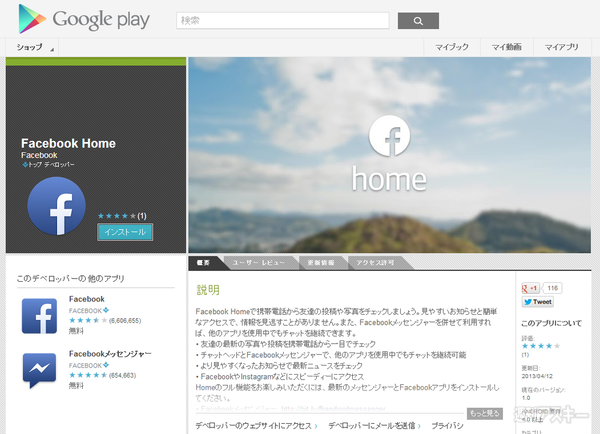
Task: Open マイアプリ in the top navigation
Action: [x=561, y=47]
